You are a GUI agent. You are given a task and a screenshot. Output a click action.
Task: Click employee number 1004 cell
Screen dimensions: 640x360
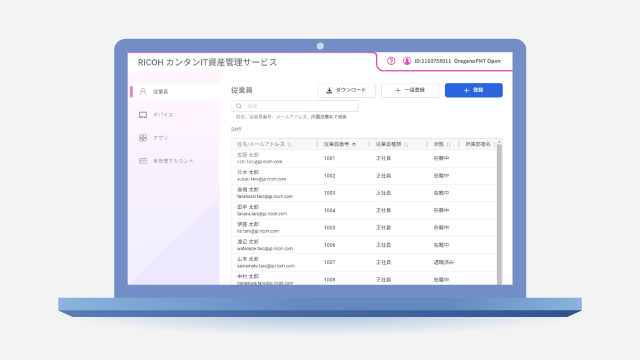[329, 211]
